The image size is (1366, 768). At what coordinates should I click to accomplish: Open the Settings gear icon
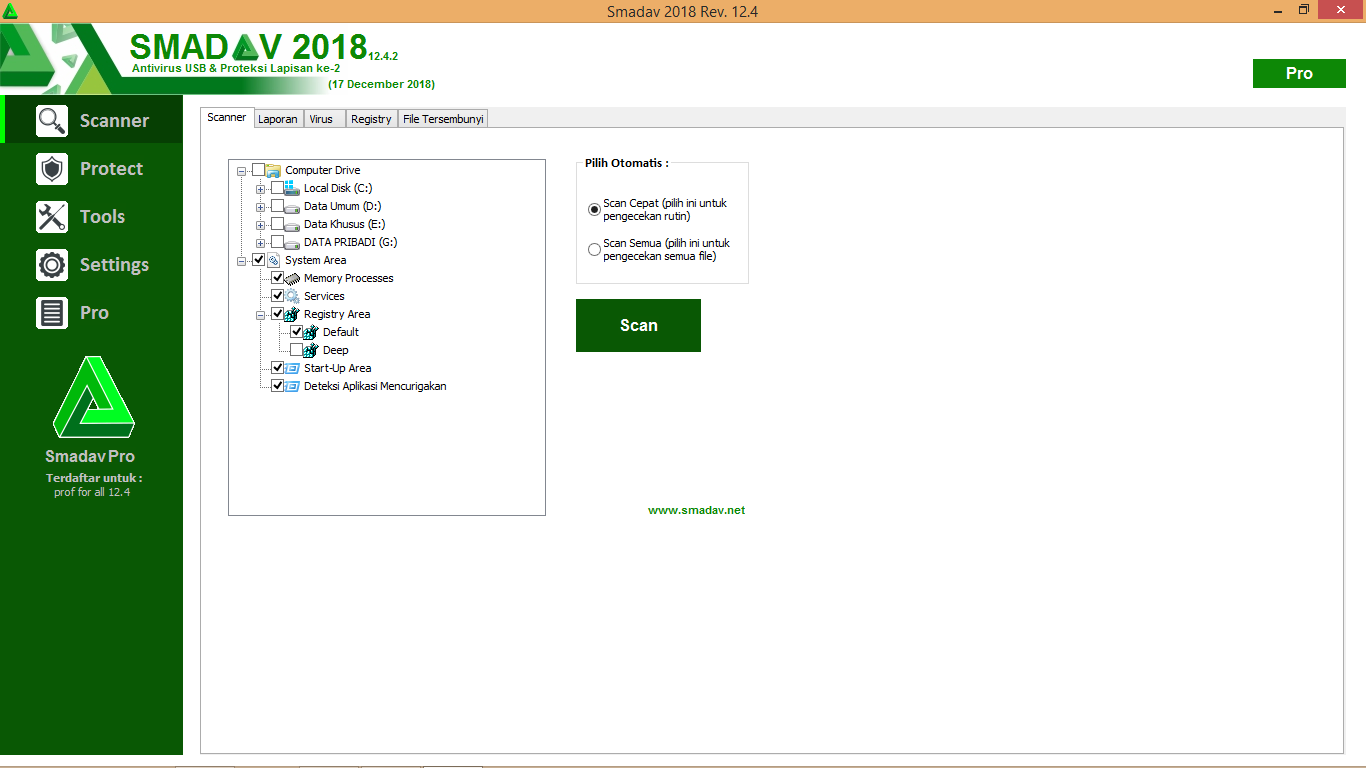click(52, 264)
